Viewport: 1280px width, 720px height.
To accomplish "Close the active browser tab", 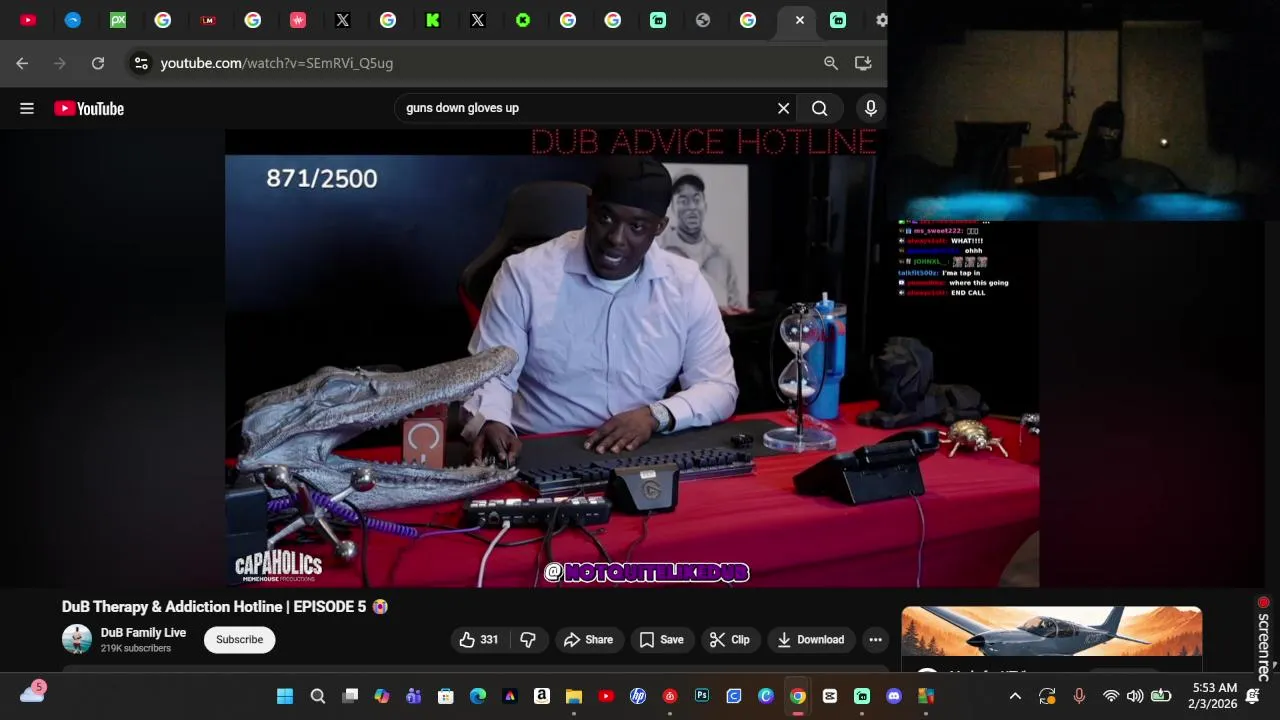I will pyautogui.click(x=799, y=20).
